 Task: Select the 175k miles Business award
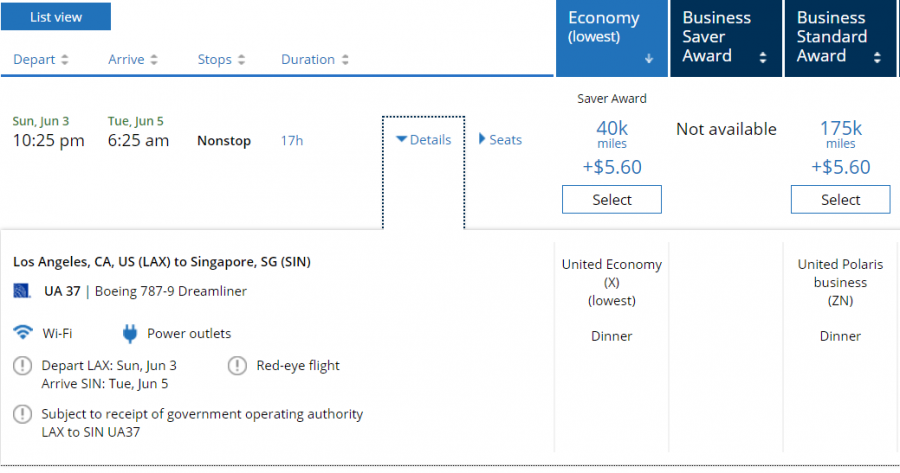tap(840, 199)
